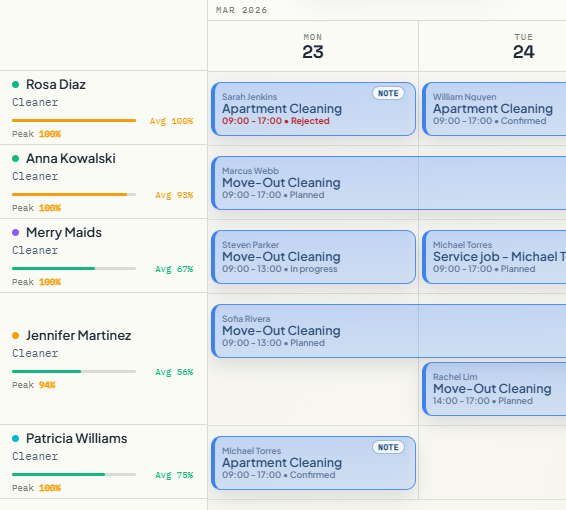566x510 pixels.
Task: Click Avg 100% for Rosa Diaz
Action: [x=171, y=121]
